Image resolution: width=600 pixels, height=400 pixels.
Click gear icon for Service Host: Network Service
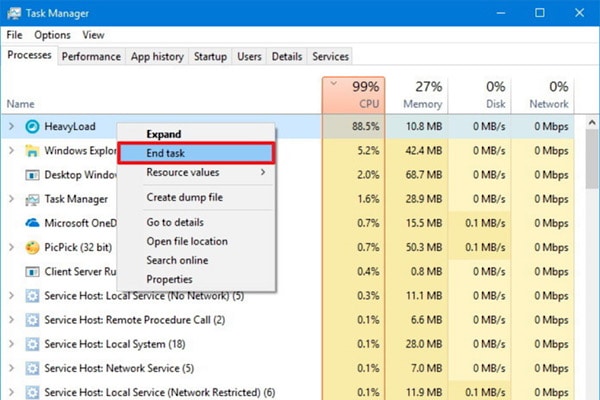tap(32, 368)
